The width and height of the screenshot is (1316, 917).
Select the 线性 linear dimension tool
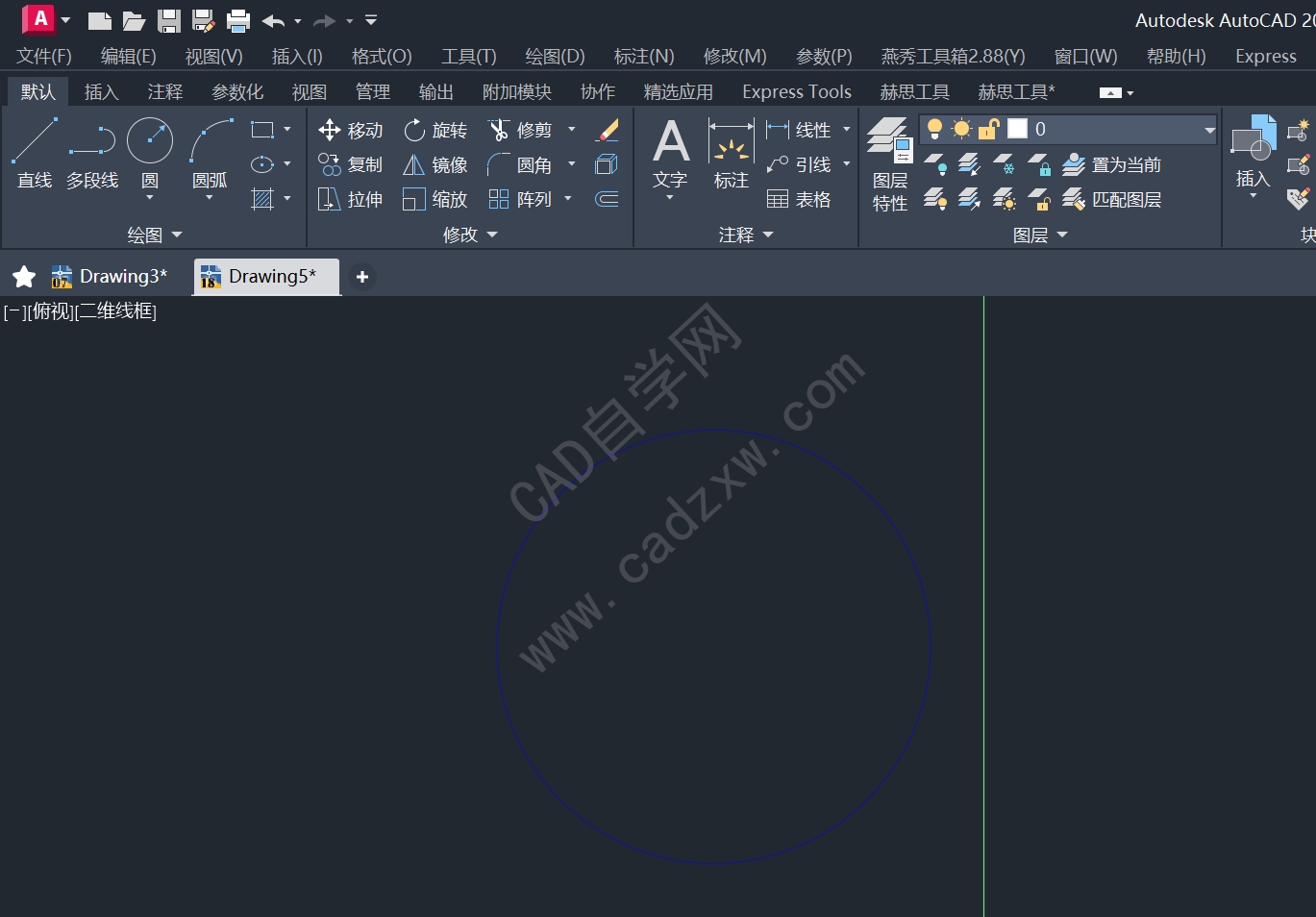(799, 130)
